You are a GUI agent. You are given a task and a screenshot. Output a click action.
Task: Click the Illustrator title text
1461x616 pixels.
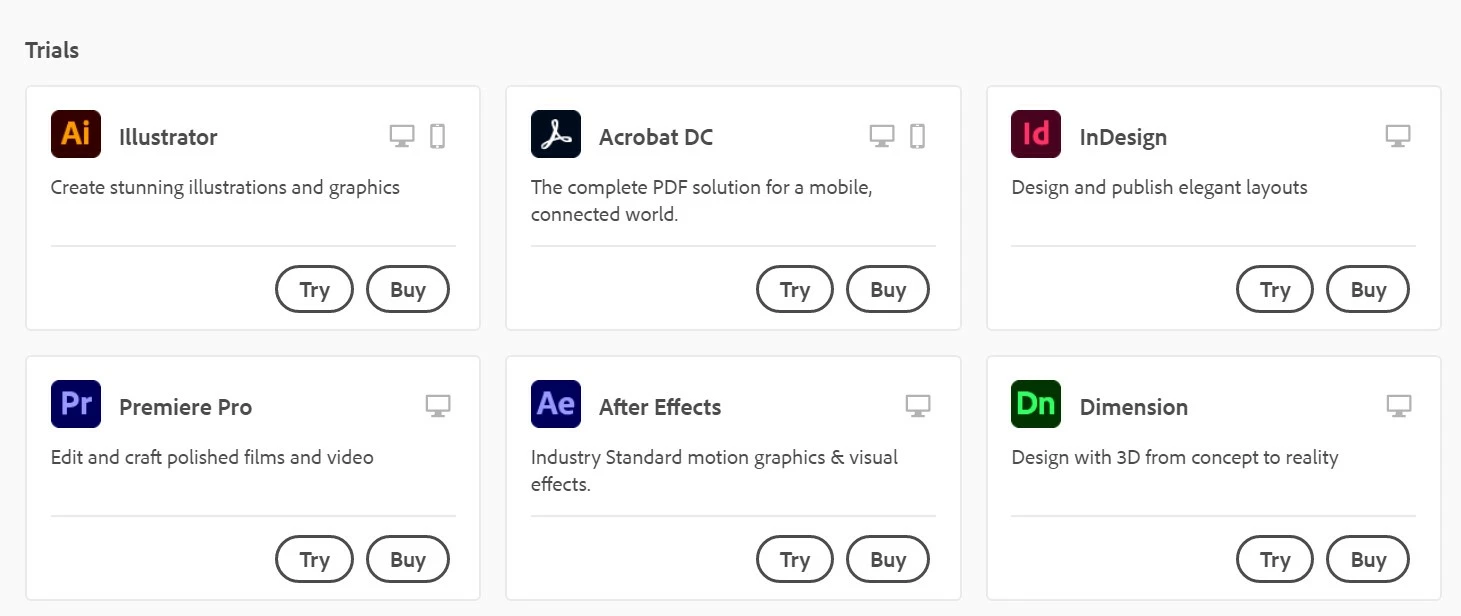tap(168, 137)
